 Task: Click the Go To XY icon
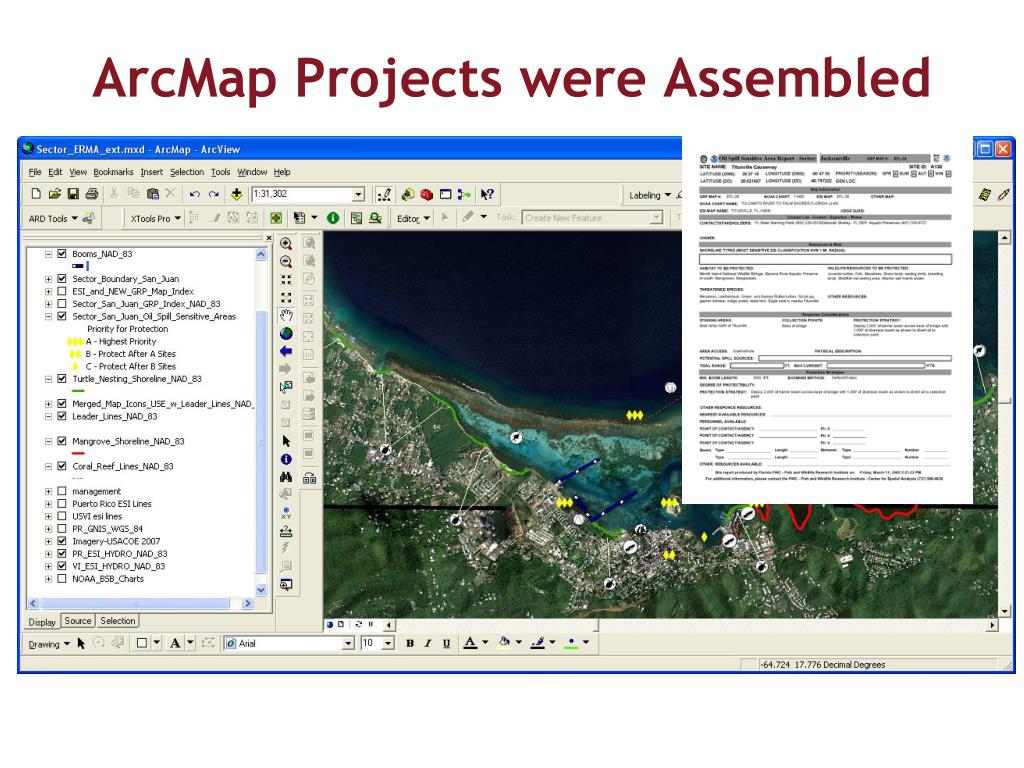pyautogui.click(x=286, y=513)
